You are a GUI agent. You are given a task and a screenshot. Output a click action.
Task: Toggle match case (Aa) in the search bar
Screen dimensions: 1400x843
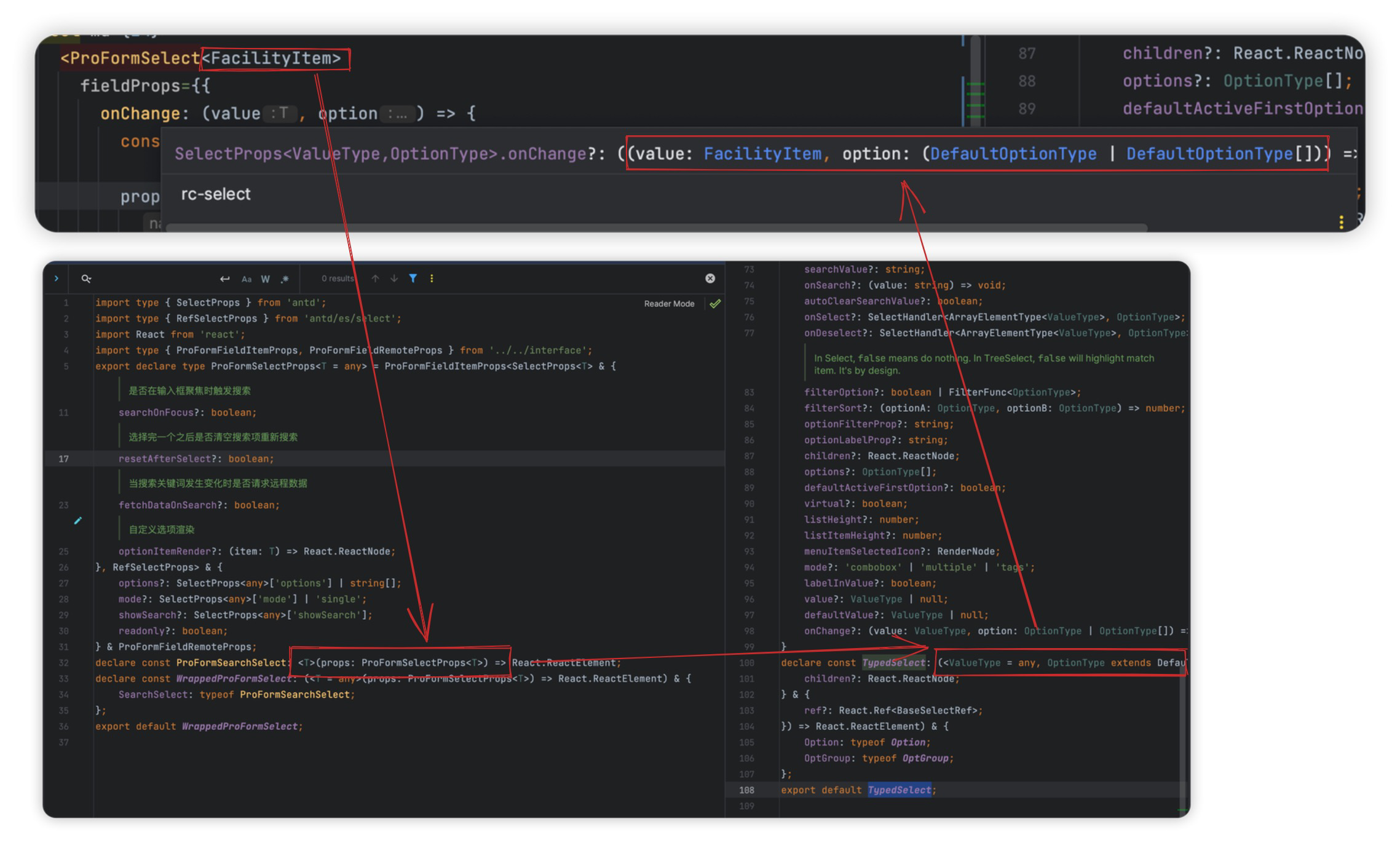[247, 278]
